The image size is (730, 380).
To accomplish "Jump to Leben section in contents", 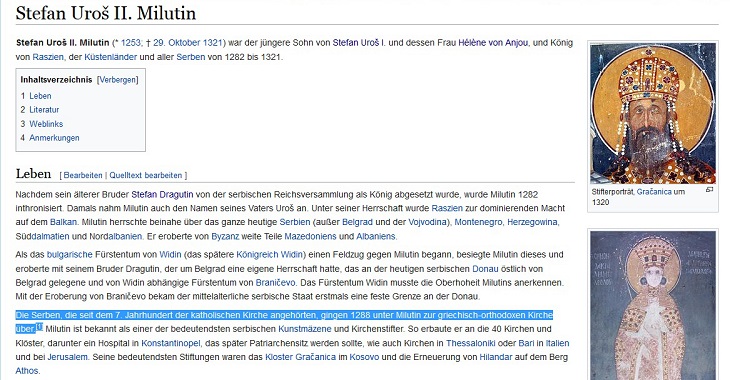I will [x=40, y=96].
